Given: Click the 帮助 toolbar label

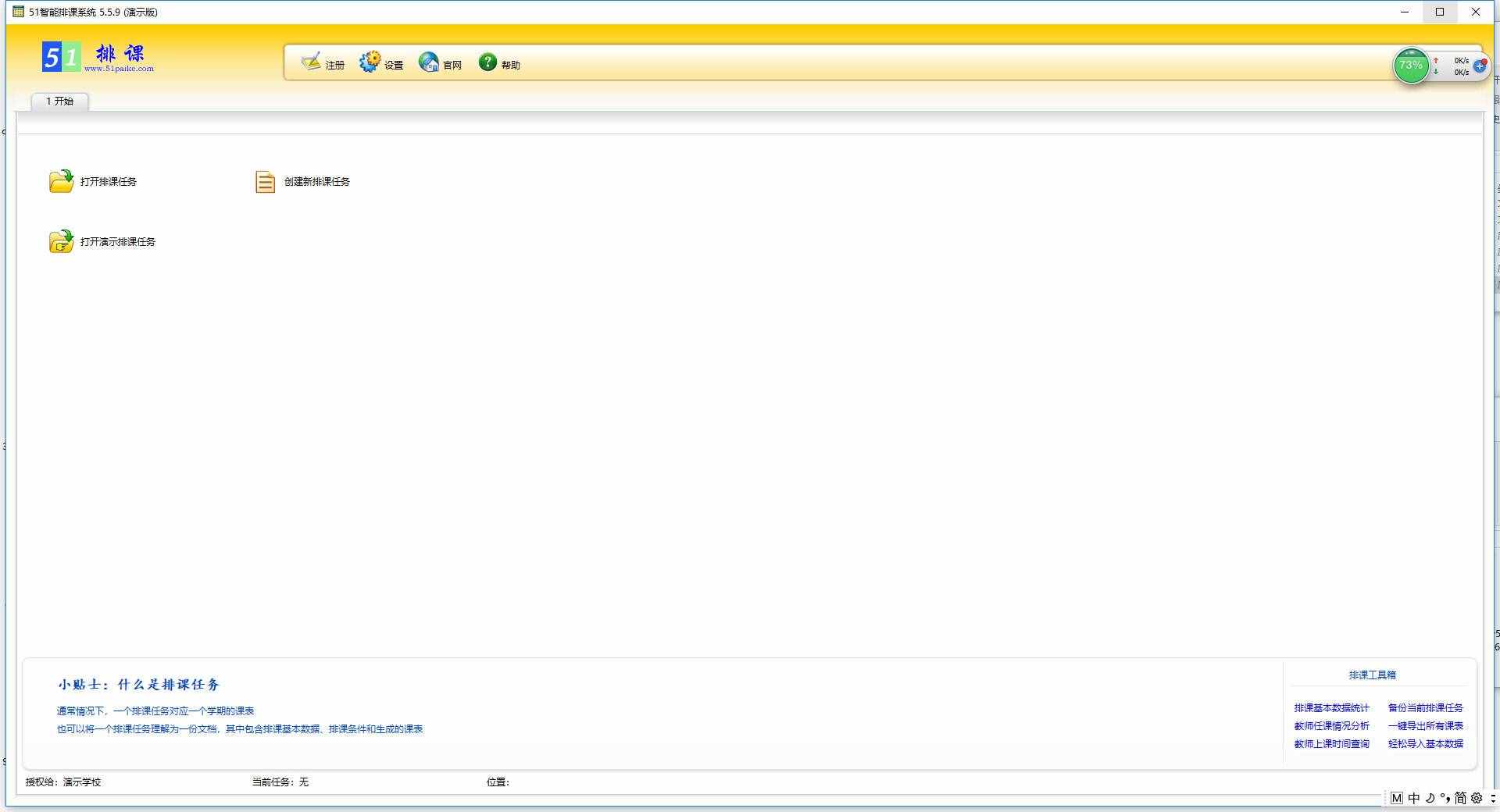Looking at the screenshot, I should 511,66.
